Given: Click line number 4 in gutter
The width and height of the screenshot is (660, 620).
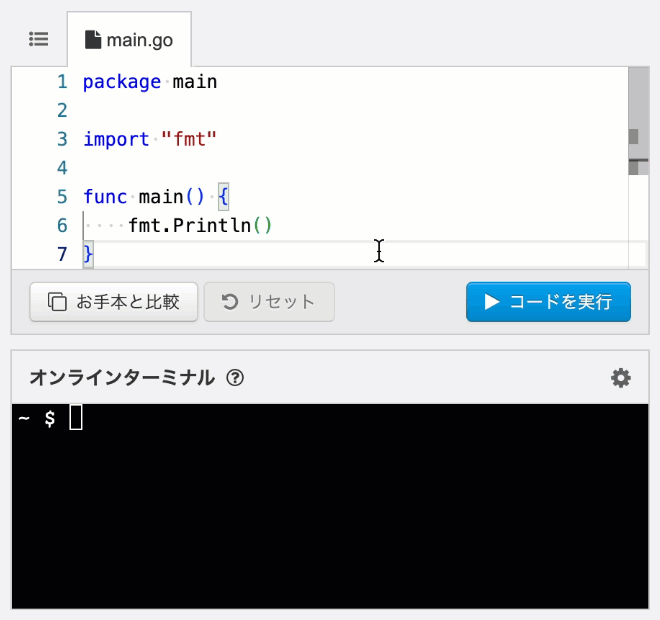Looking at the screenshot, I should (x=62, y=168).
